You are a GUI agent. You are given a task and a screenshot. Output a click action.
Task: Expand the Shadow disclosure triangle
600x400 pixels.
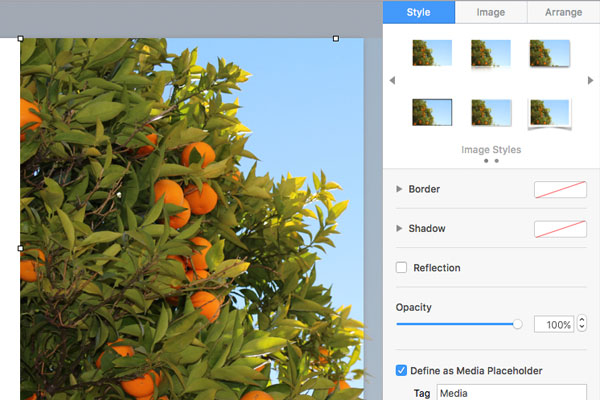coord(399,228)
